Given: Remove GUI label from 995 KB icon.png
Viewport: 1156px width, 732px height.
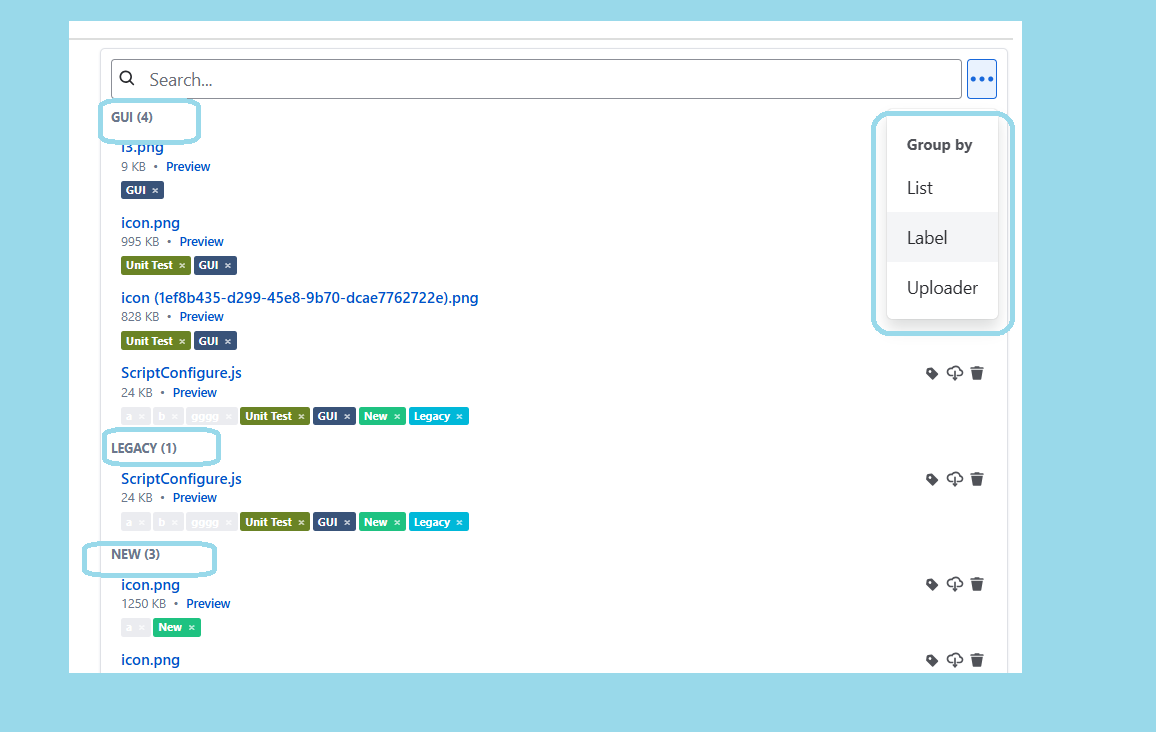Looking at the screenshot, I should (x=228, y=266).
